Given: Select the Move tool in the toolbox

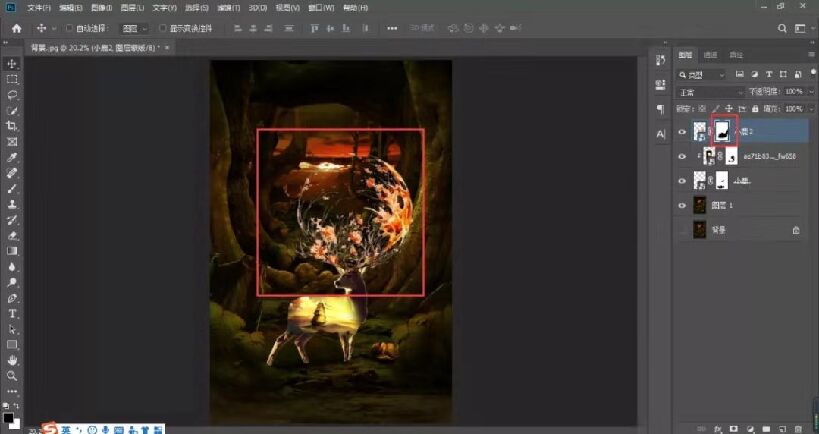Looking at the screenshot, I should tap(12, 64).
